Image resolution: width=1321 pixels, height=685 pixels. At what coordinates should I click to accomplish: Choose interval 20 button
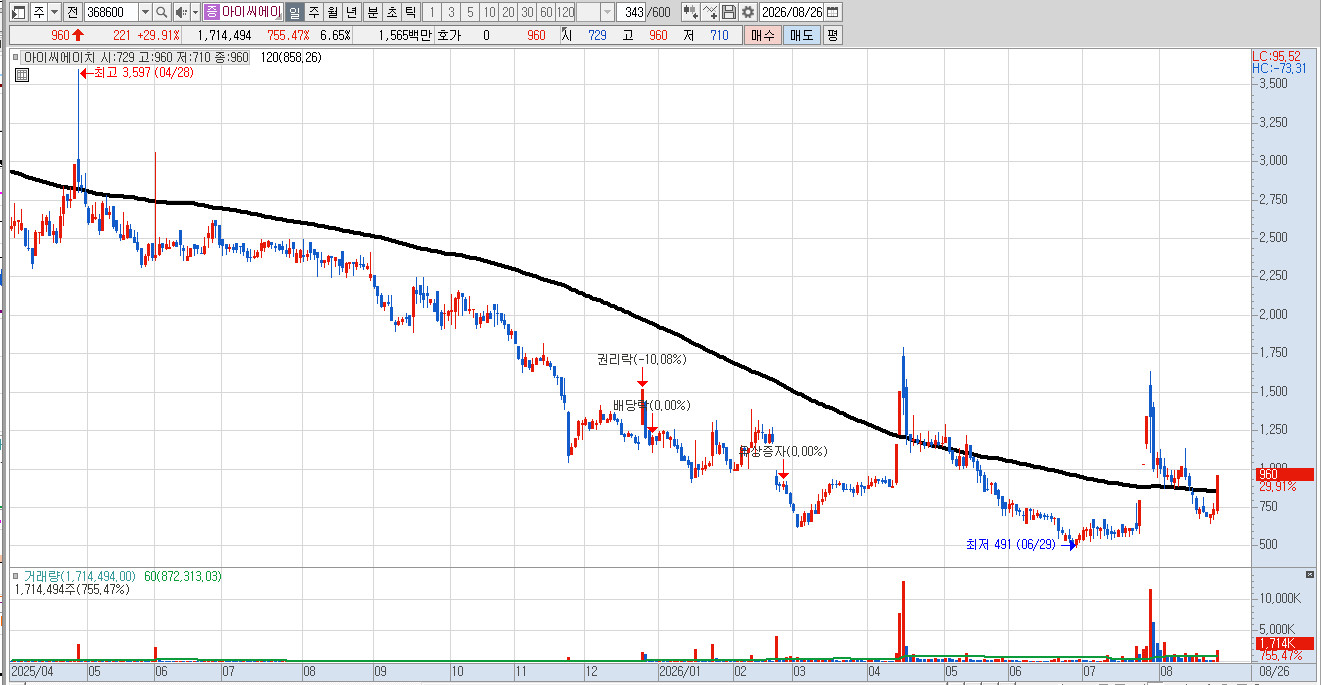tap(507, 12)
